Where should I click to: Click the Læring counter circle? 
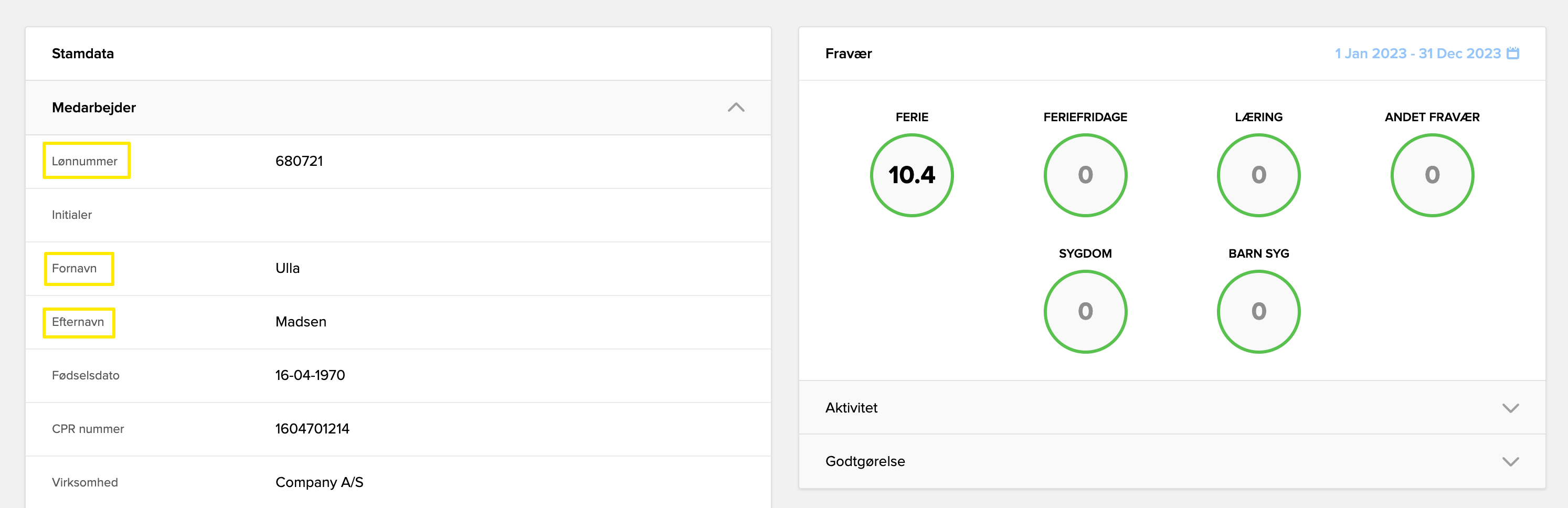(x=1258, y=175)
